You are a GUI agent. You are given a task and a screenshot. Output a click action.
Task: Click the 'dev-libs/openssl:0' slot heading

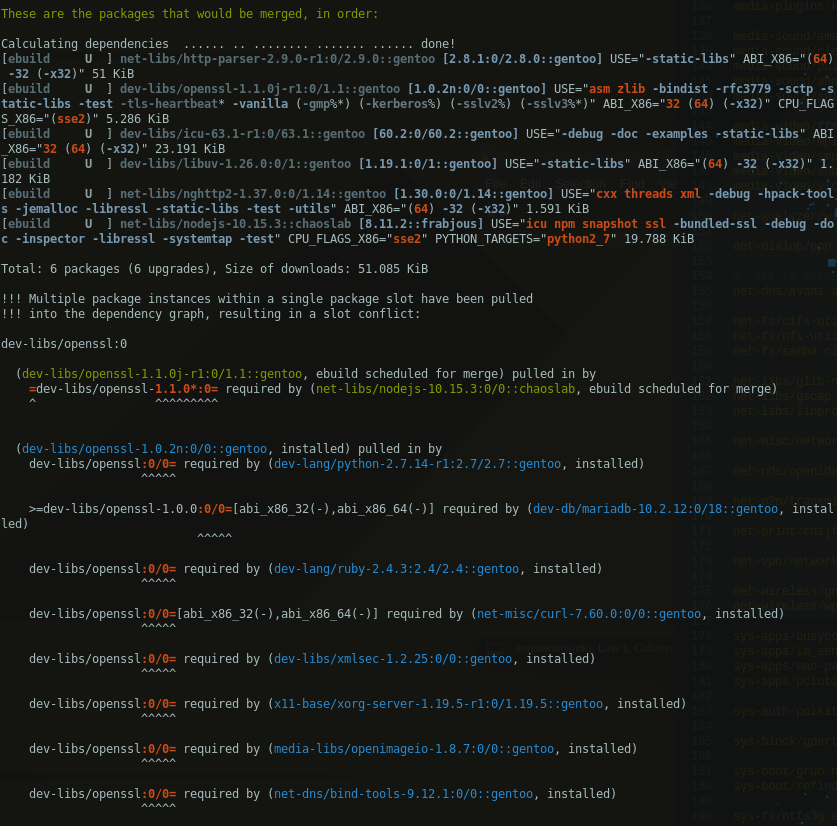pyautogui.click(x=64, y=342)
